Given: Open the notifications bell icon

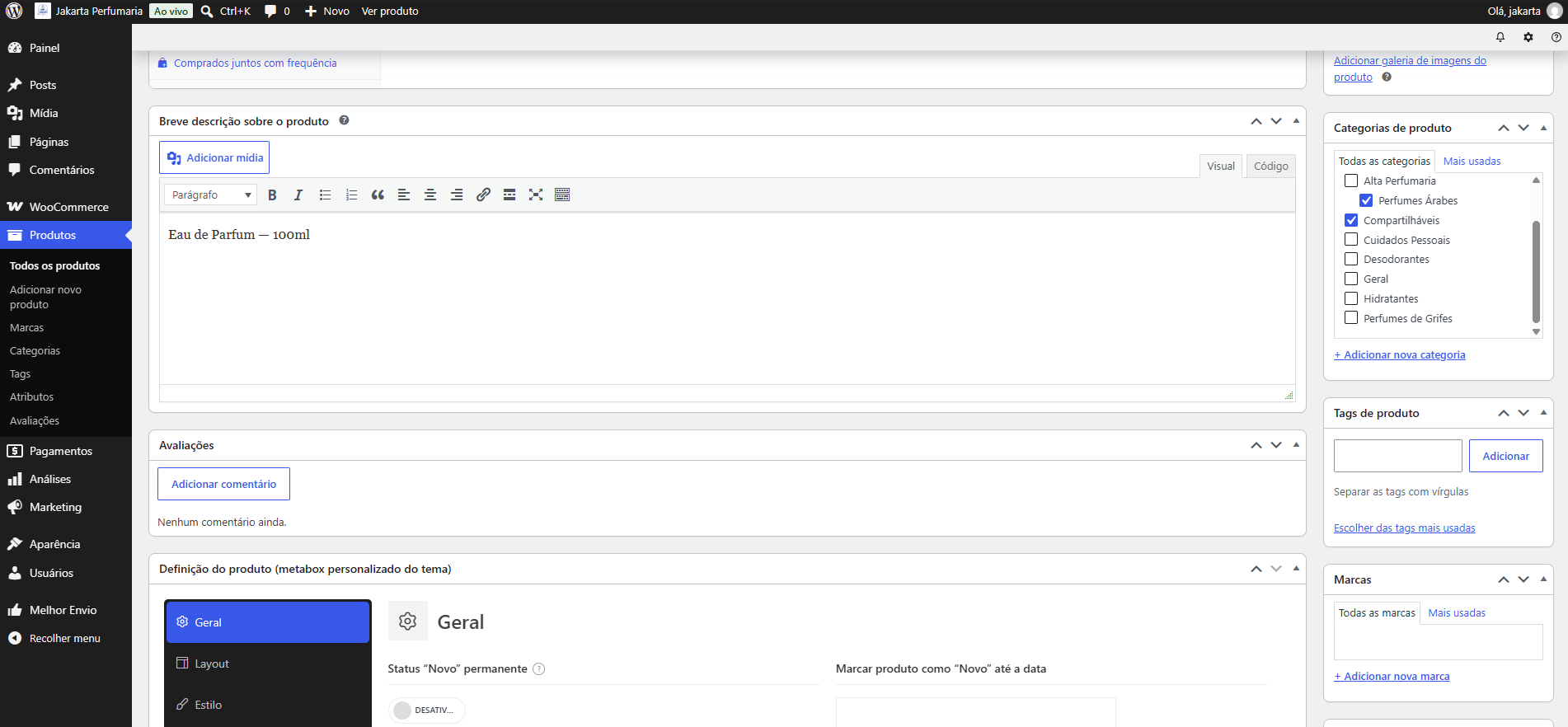Looking at the screenshot, I should [x=1500, y=37].
